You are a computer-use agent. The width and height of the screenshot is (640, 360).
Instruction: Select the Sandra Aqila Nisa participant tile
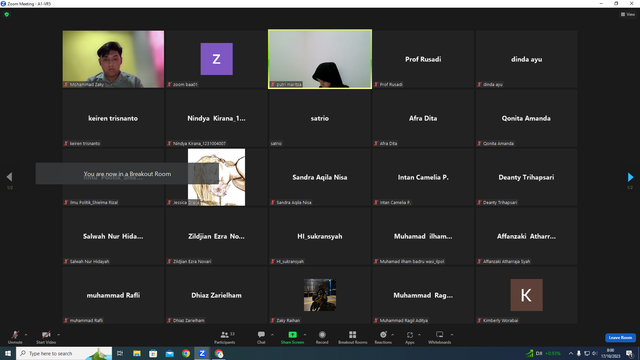pos(320,177)
